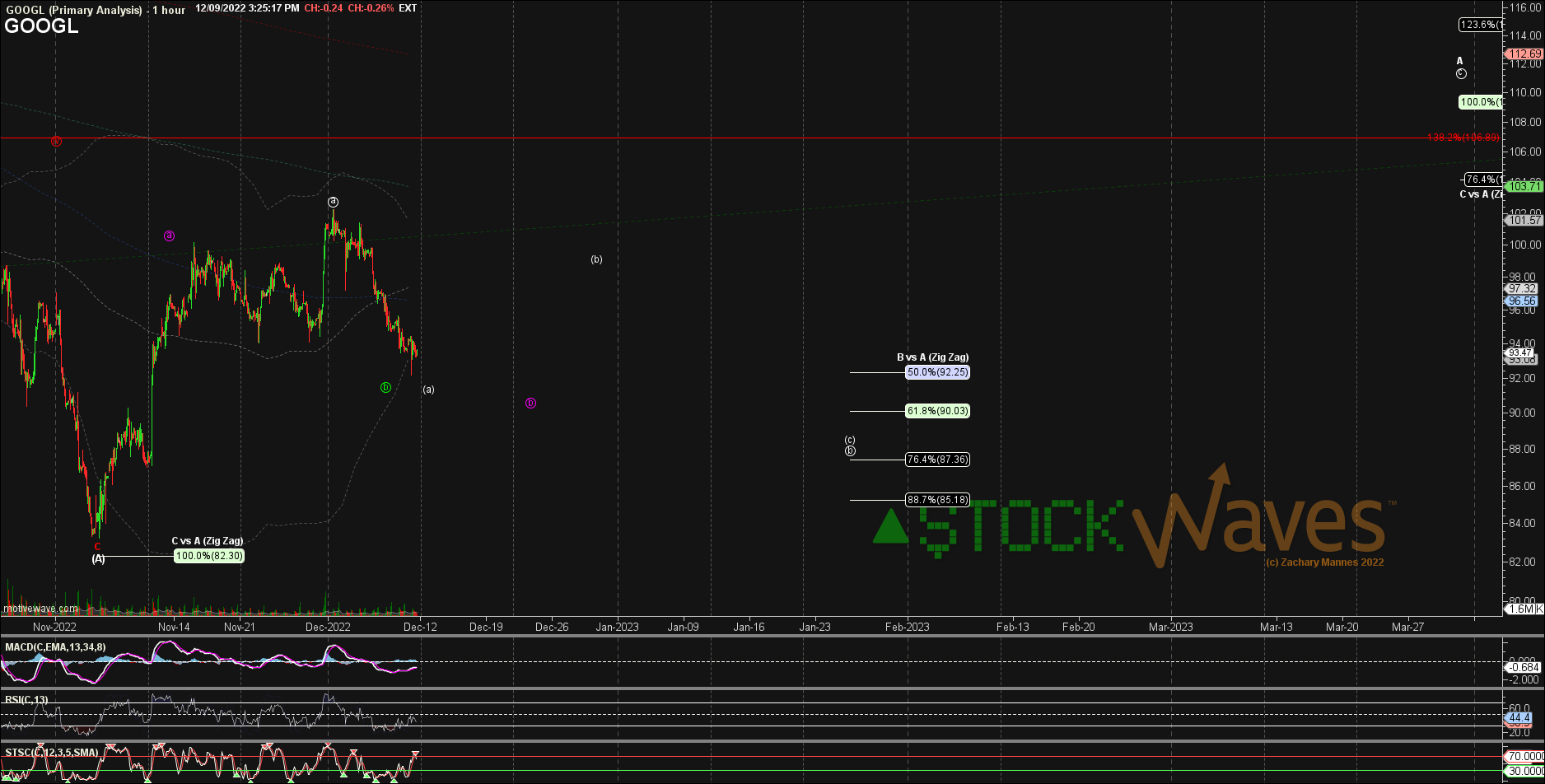Select the red 138.2%(106.89) level label
Viewport: 1545px width, 784px height.
click(x=1463, y=138)
